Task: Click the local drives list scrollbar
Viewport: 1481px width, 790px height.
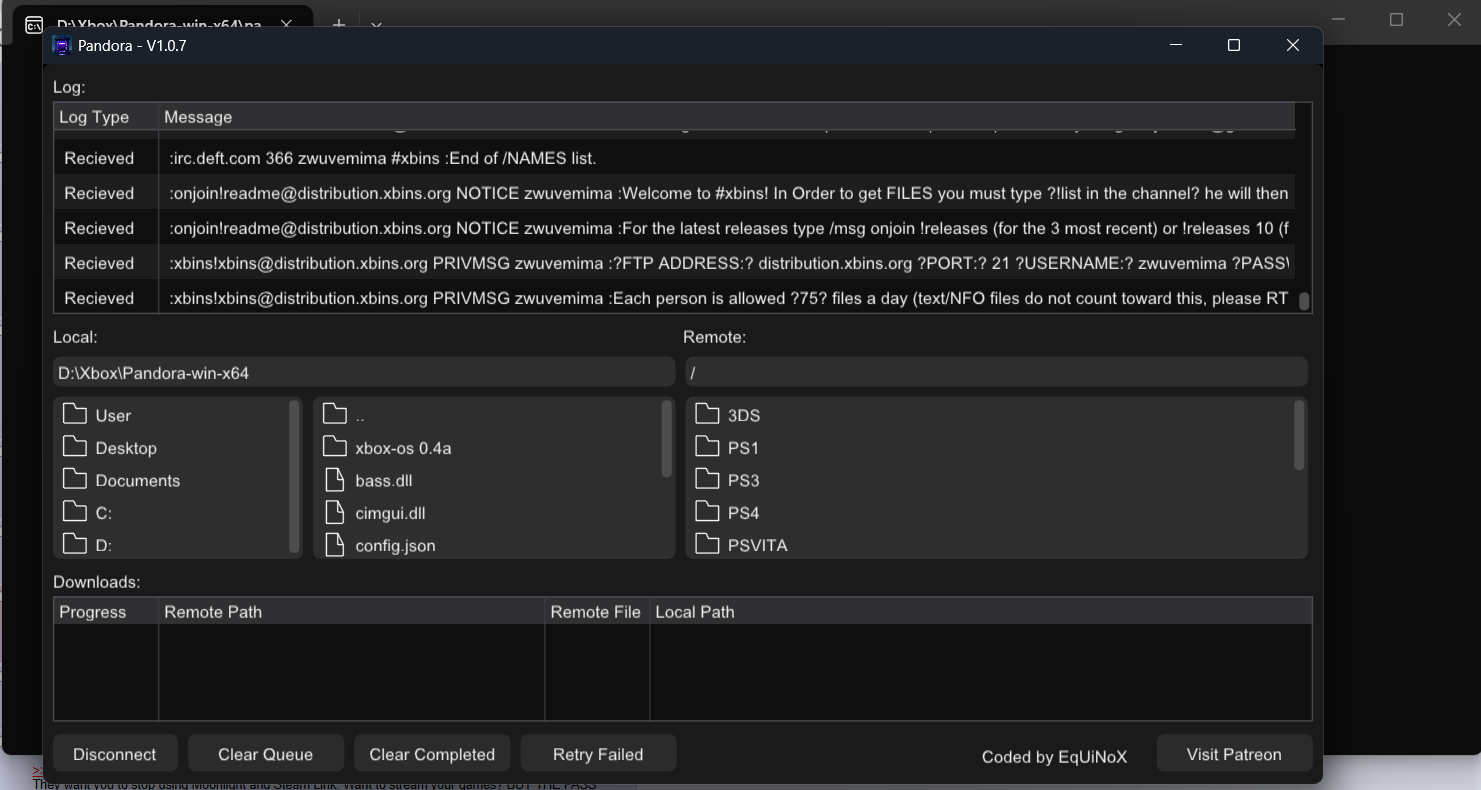Action: [294, 476]
